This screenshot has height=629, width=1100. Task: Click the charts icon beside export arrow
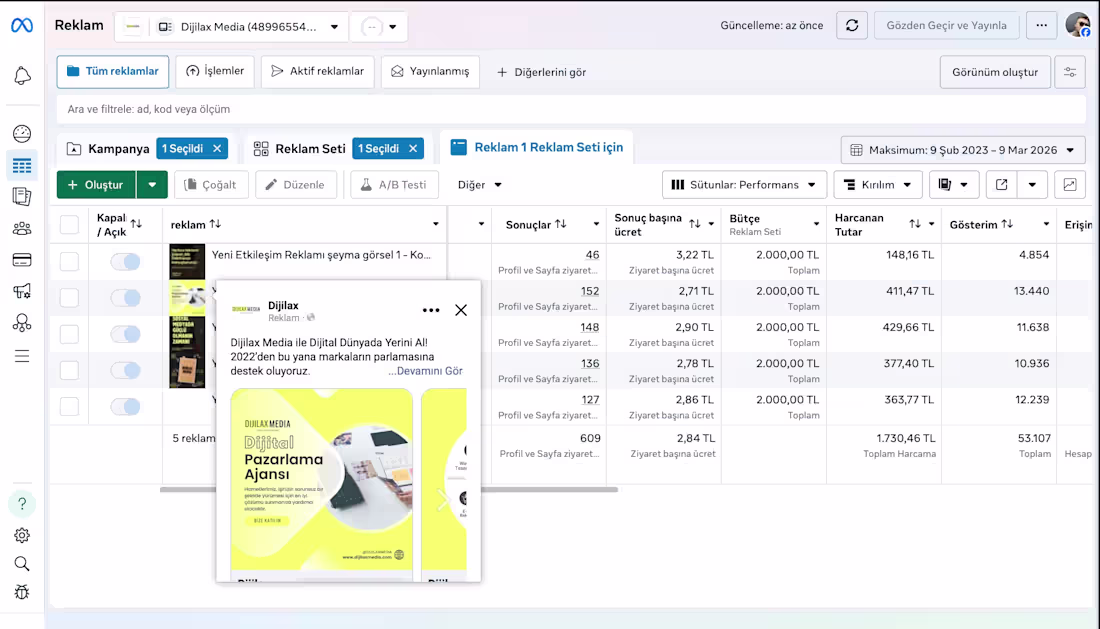(1070, 184)
